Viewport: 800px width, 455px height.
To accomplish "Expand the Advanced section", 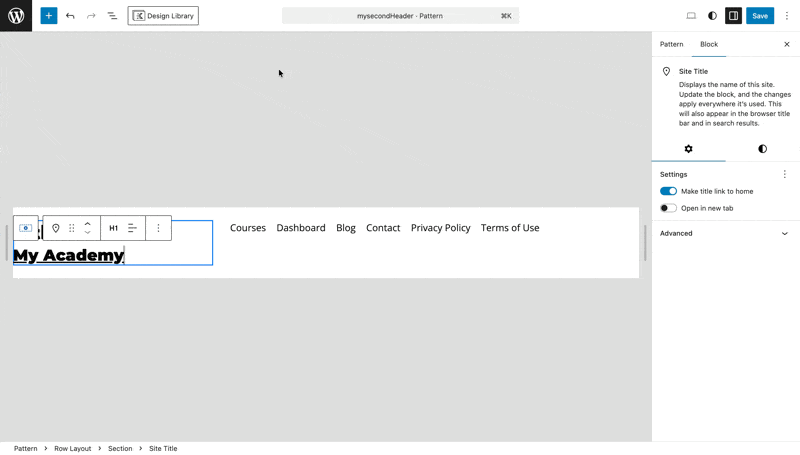I will 725,233.
